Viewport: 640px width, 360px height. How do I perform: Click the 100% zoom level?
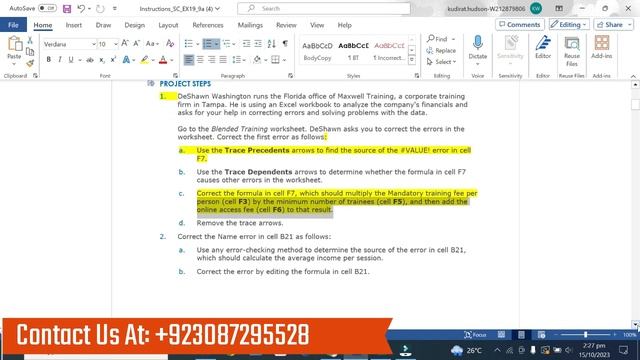click(x=629, y=335)
